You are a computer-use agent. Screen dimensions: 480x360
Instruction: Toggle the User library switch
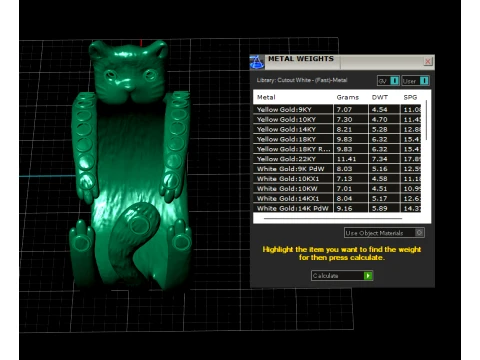(415, 81)
